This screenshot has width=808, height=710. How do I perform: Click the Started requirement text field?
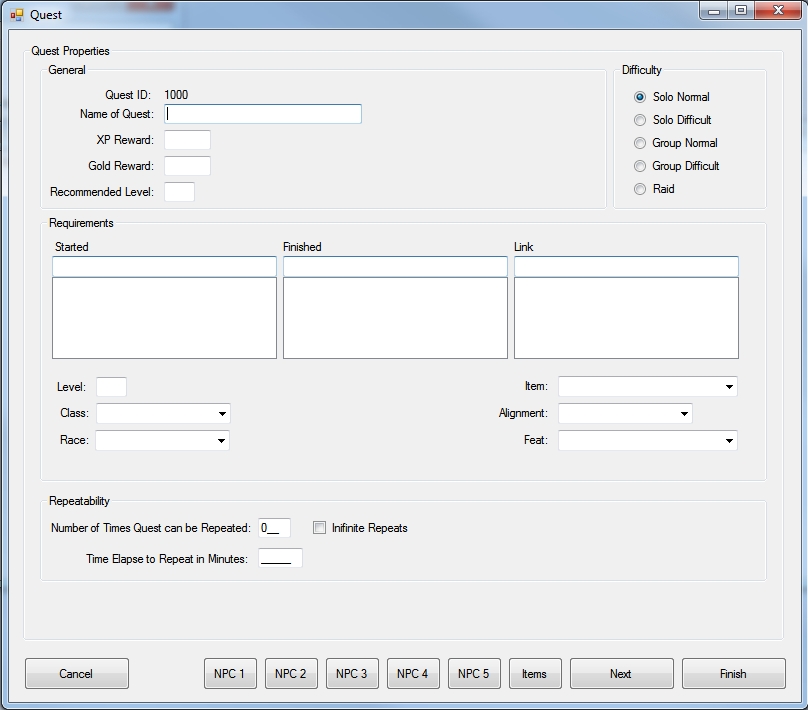coord(164,267)
